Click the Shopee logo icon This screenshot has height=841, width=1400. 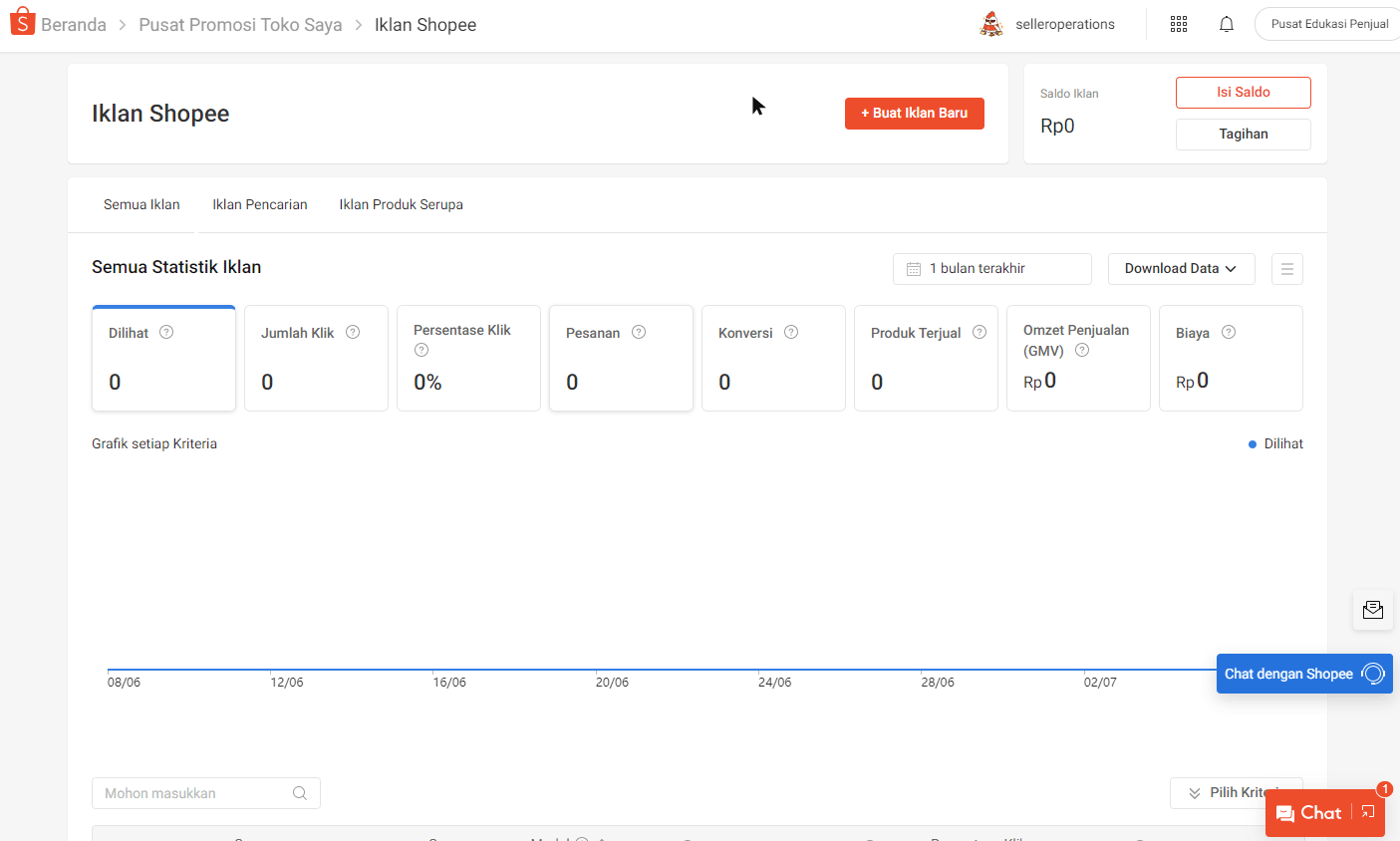coord(22,22)
